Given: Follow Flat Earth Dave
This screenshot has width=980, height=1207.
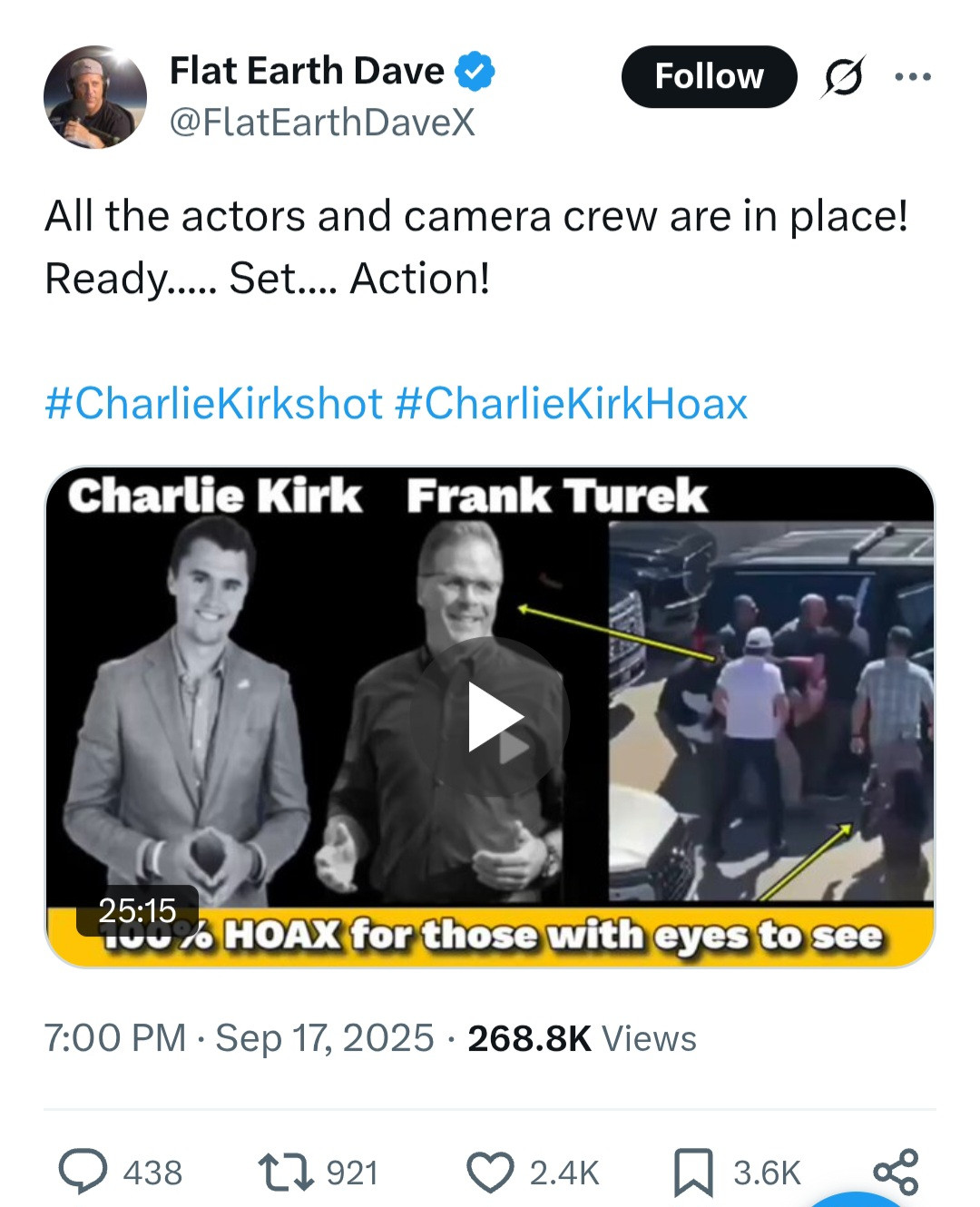Looking at the screenshot, I should [x=709, y=77].
